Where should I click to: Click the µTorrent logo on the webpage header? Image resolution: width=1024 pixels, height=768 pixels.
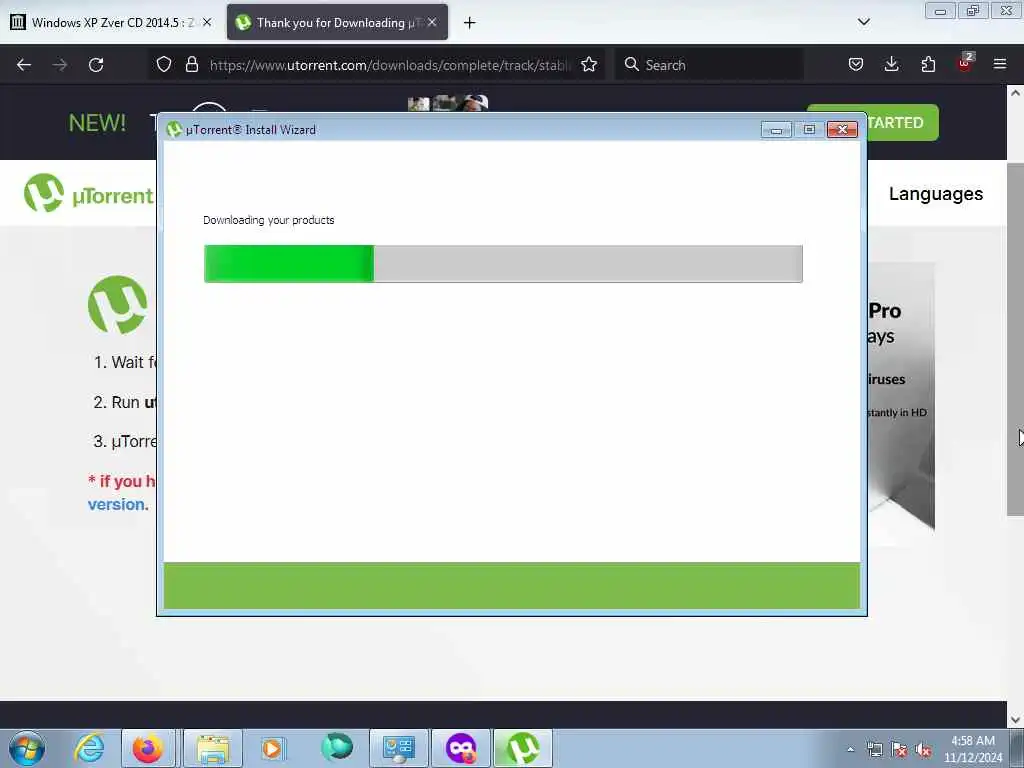point(89,194)
